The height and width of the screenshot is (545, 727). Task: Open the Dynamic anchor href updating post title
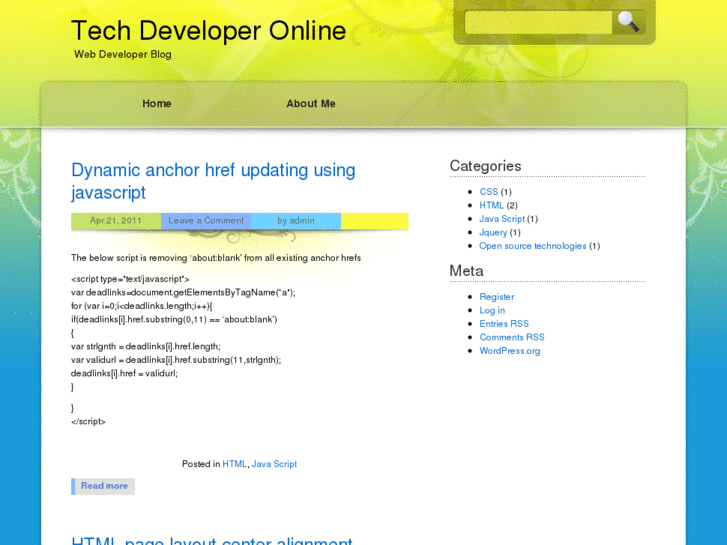point(213,181)
